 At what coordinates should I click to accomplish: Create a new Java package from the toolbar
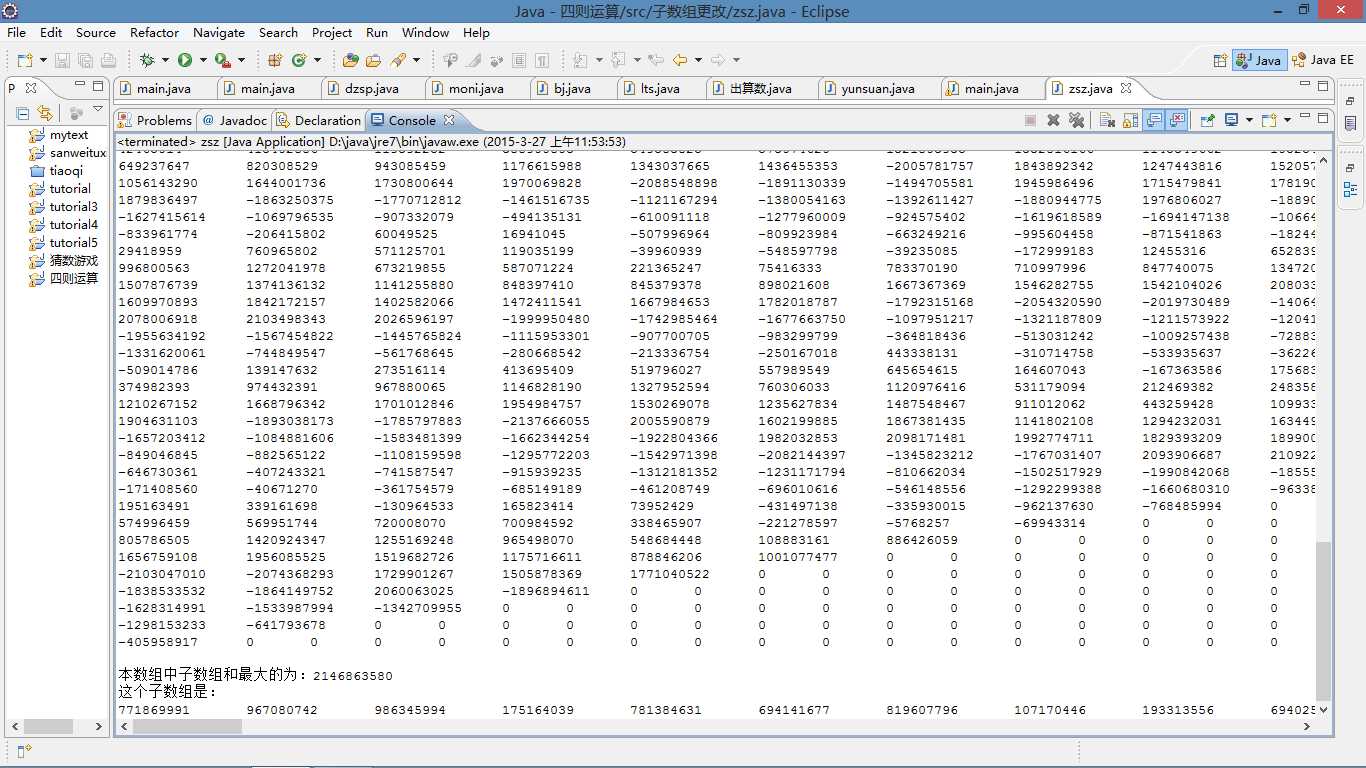coord(274,61)
